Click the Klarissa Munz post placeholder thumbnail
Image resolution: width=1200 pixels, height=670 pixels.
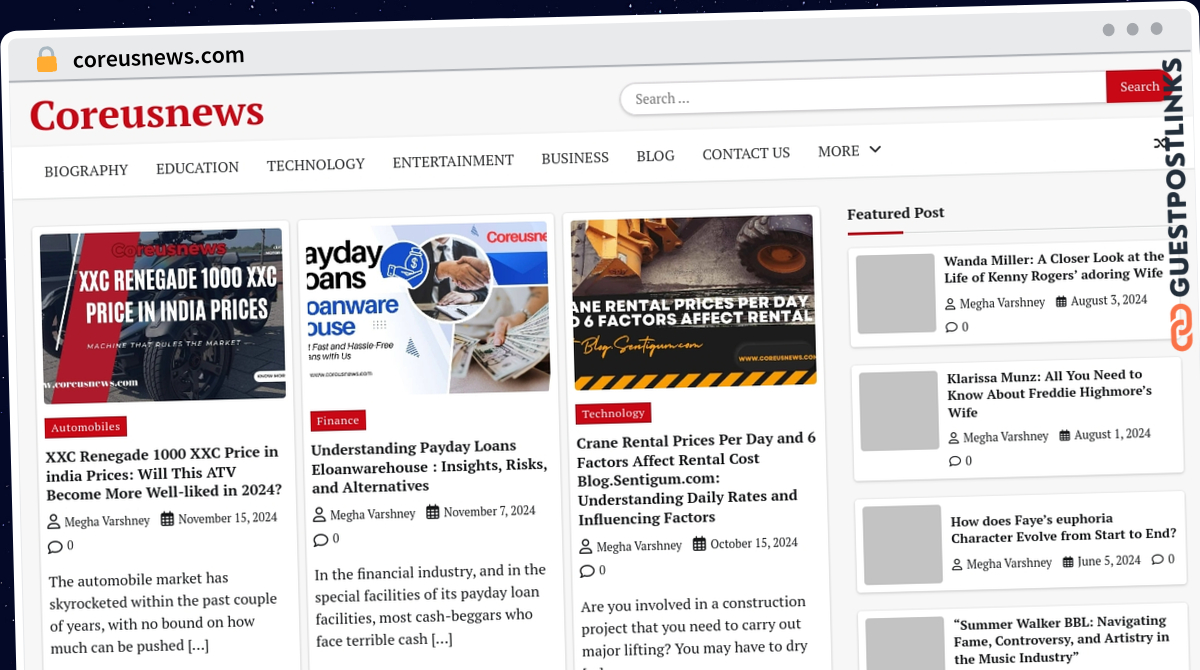899,411
